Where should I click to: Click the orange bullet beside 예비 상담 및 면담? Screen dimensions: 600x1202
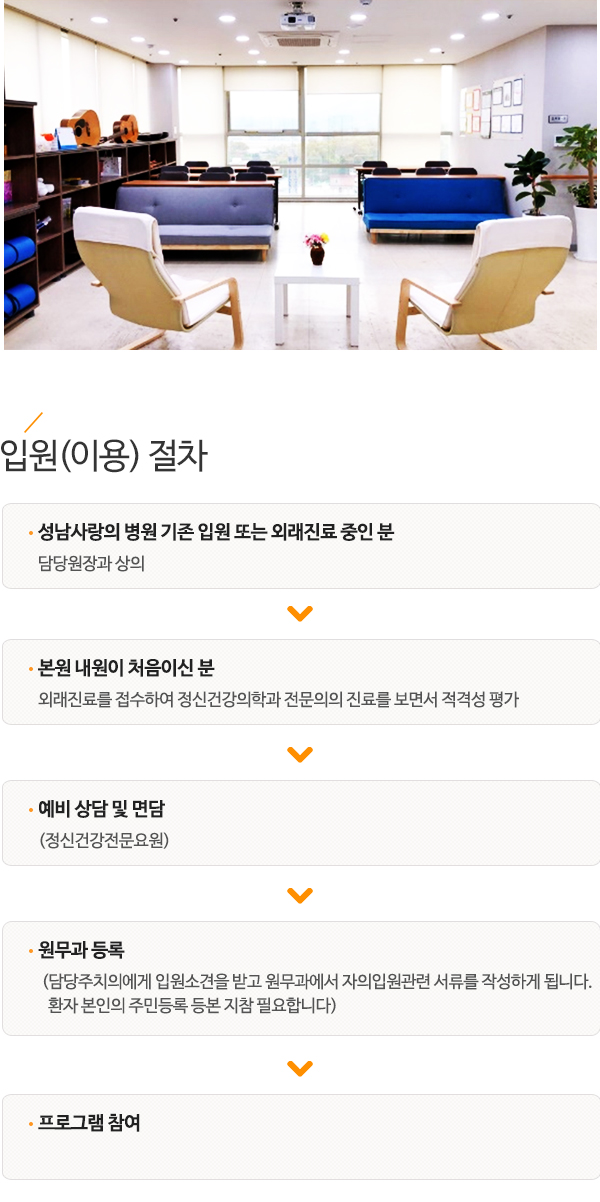coord(31,810)
